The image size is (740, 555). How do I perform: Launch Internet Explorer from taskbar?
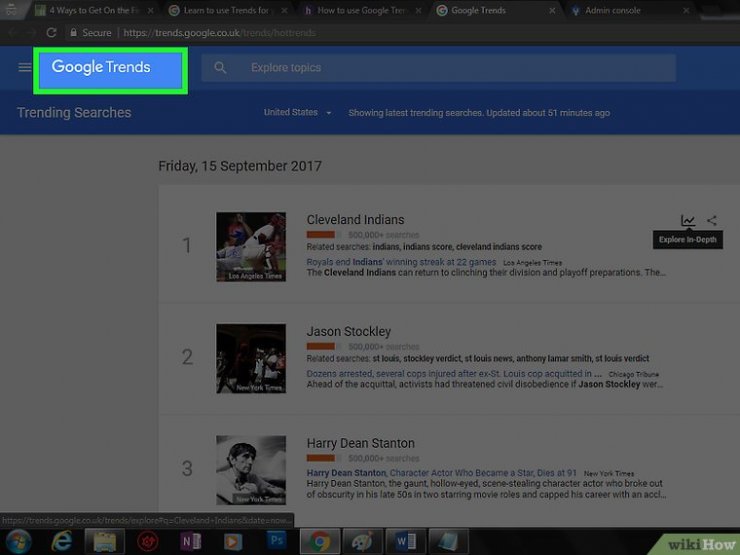(61, 541)
